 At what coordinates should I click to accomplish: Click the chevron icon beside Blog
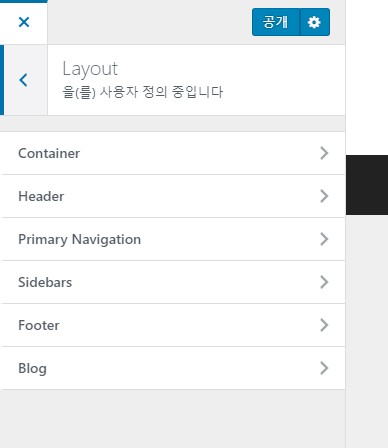tap(324, 368)
